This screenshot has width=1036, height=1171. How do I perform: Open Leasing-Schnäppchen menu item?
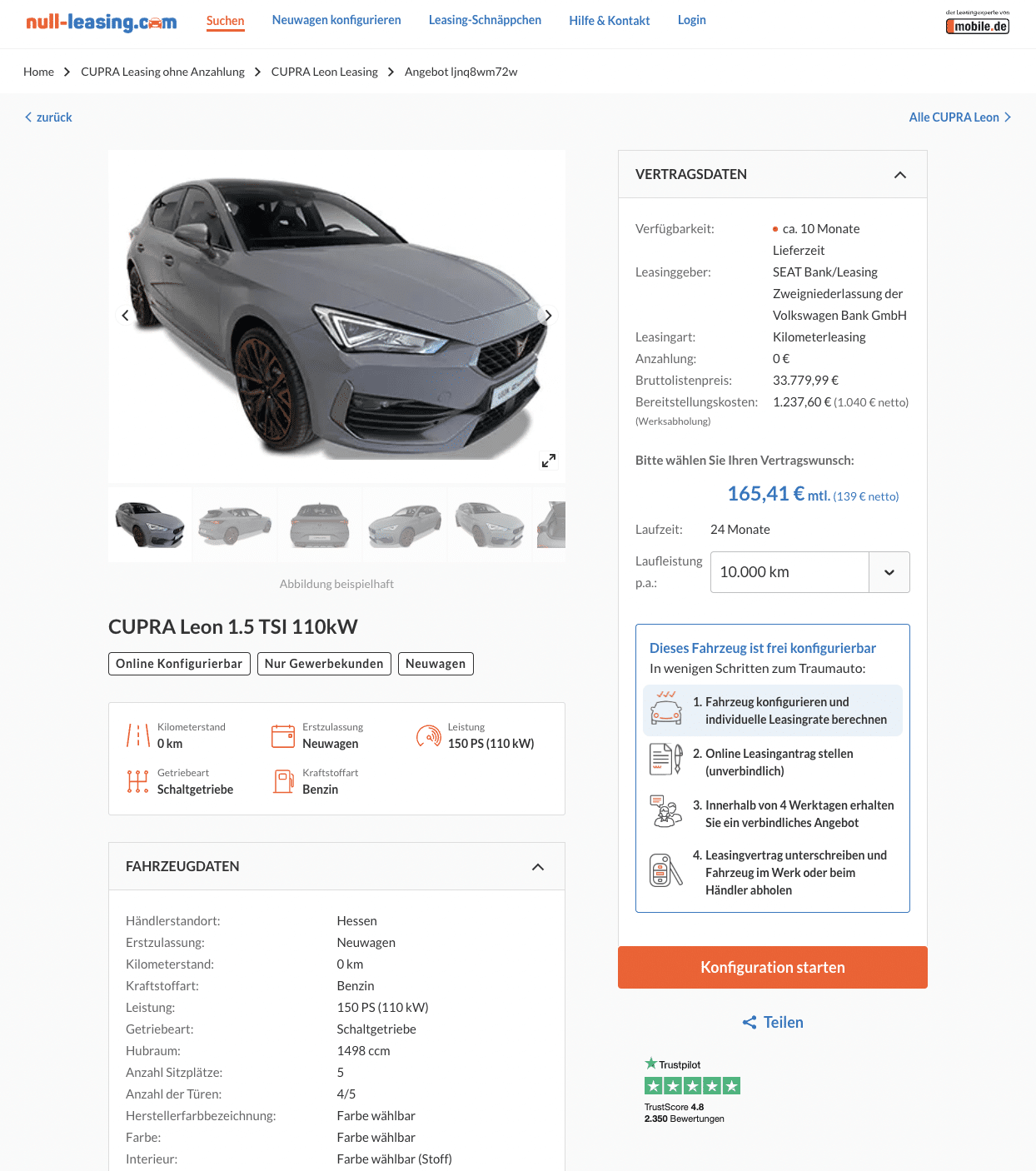click(x=485, y=20)
